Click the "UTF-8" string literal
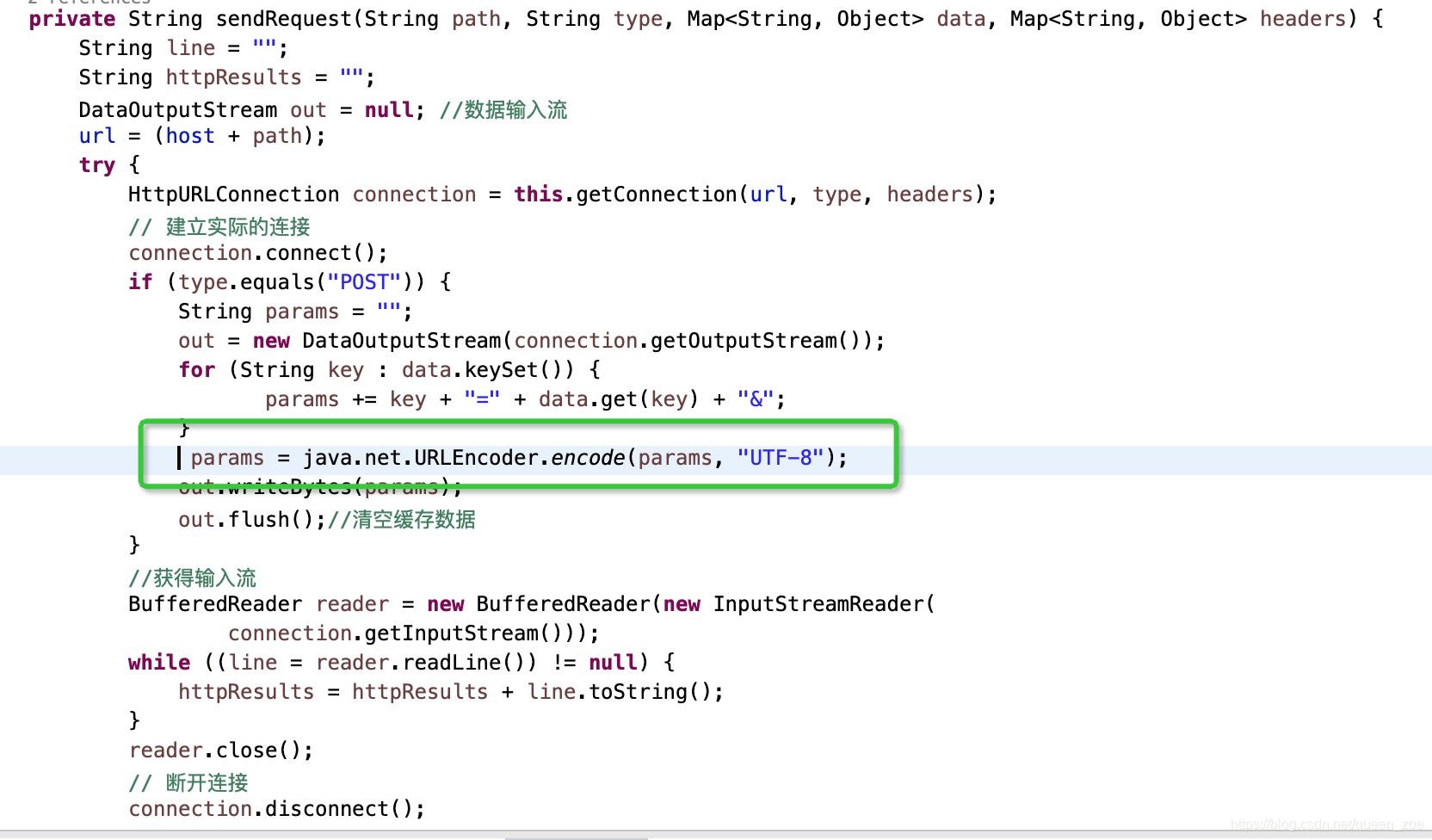1432x840 pixels. (781, 458)
